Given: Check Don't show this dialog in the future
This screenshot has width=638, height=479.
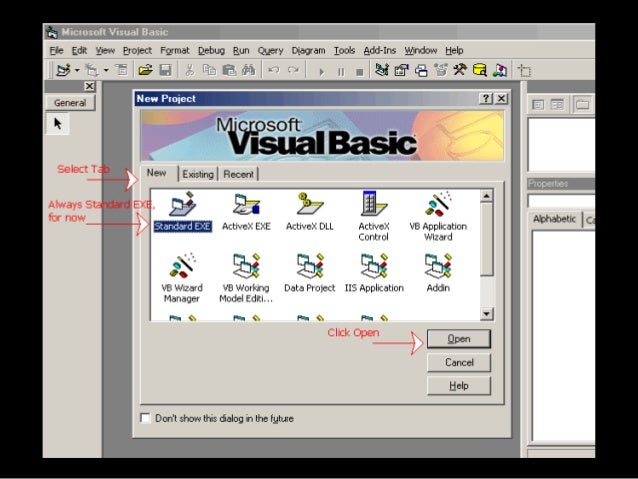Looking at the screenshot, I should (145, 418).
